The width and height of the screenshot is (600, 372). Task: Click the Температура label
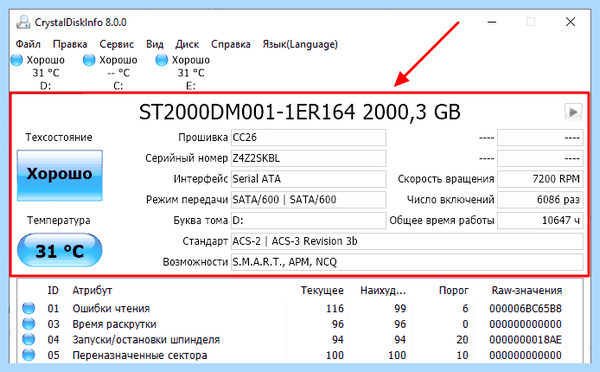pos(59,220)
